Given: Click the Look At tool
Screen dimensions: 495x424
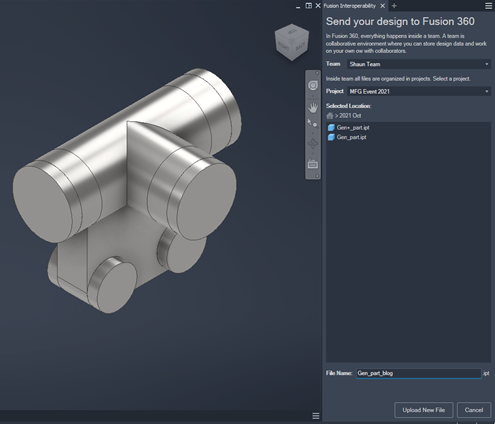Looking at the screenshot, I should [x=313, y=164].
